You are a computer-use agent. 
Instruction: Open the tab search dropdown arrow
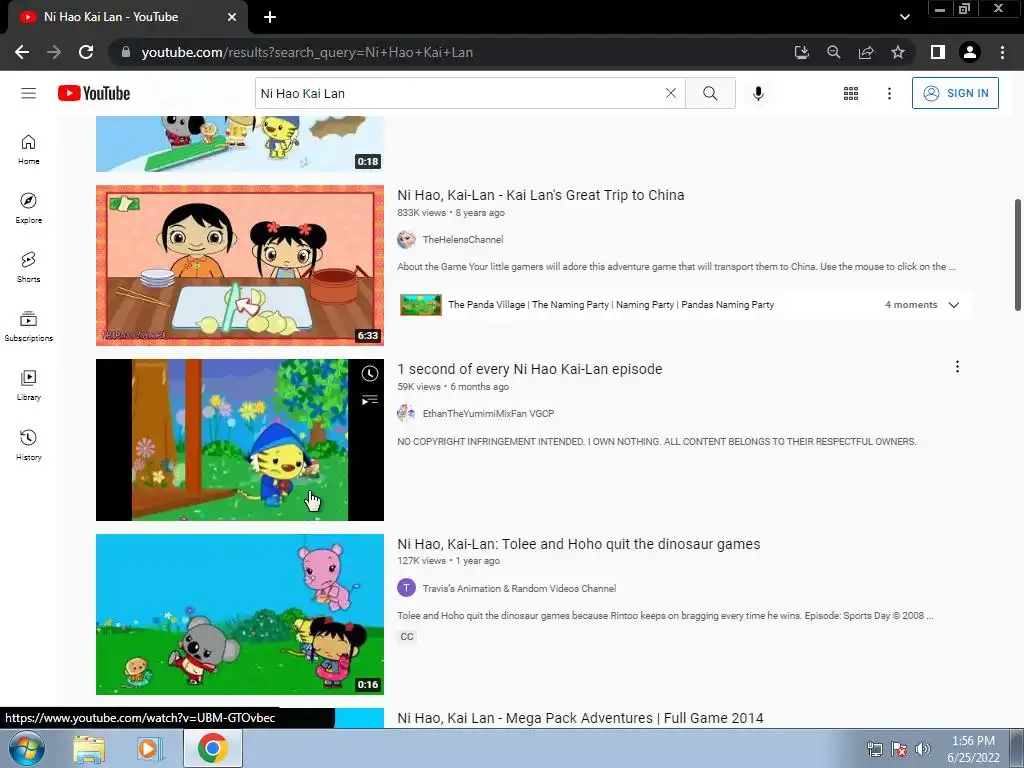pyautogui.click(x=904, y=17)
